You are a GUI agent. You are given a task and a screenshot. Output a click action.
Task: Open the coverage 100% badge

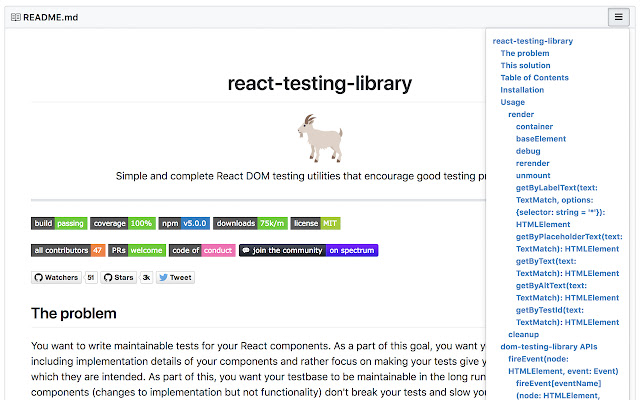(x=124, y=223)
